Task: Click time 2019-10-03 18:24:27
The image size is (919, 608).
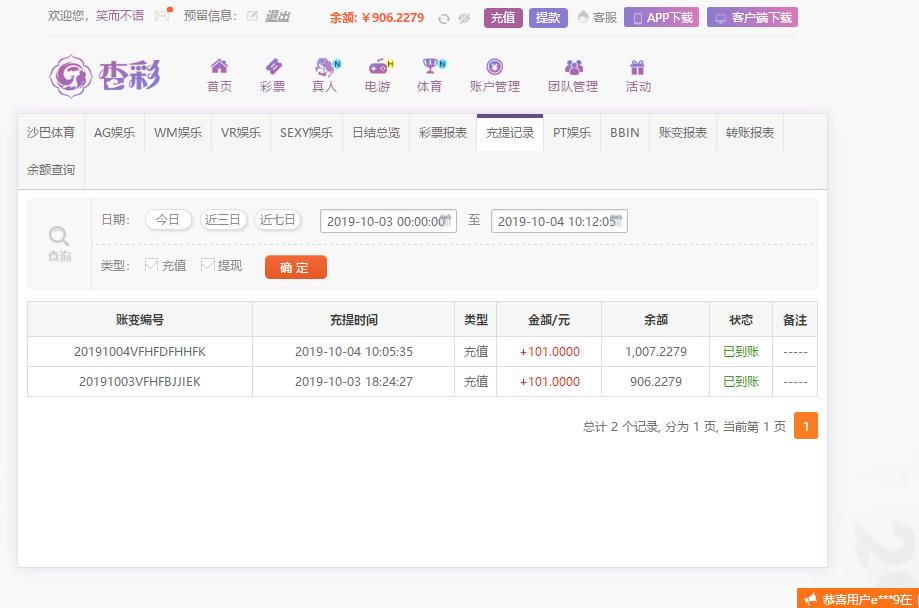Action: (x=353, y=382)
